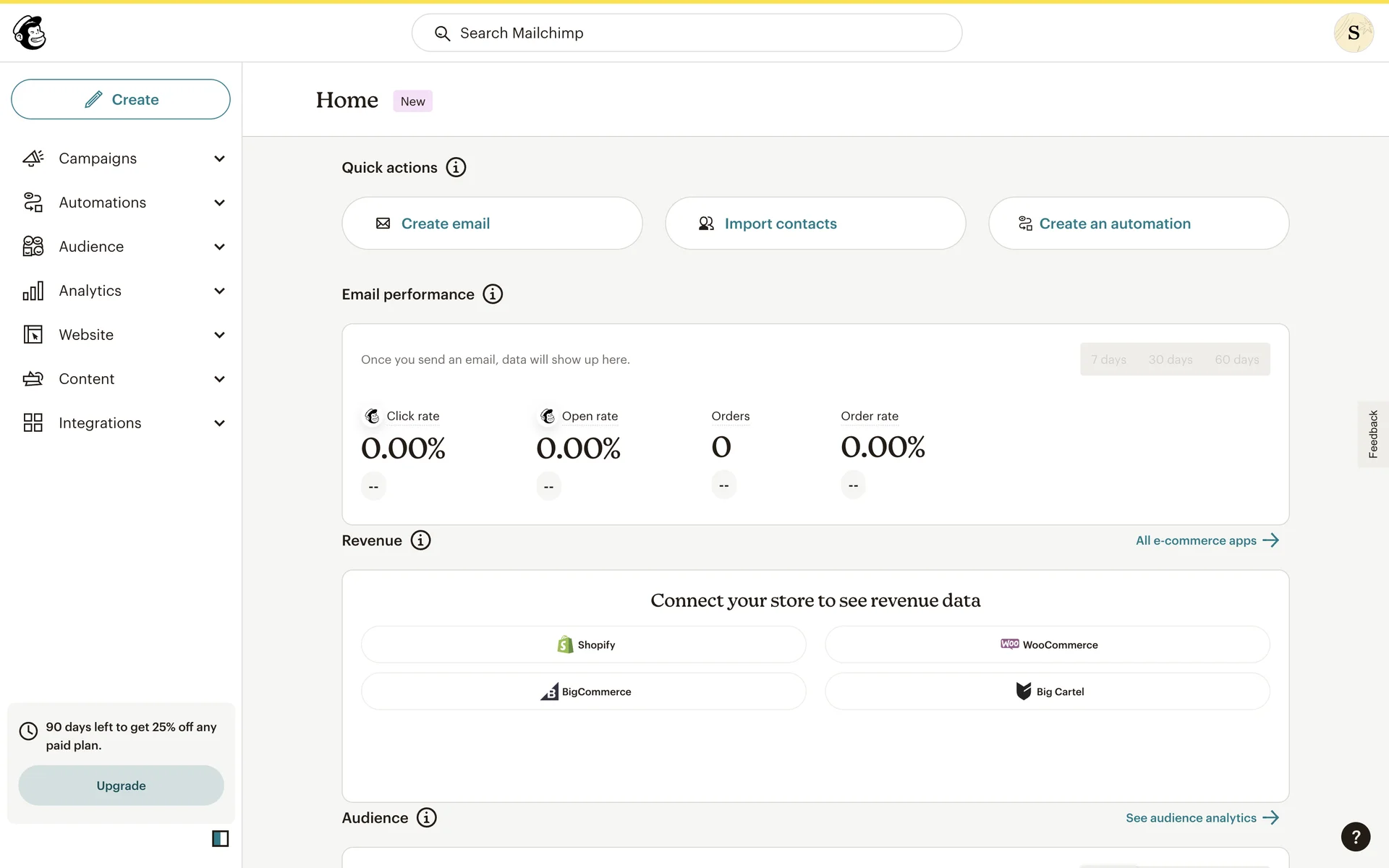Open the account avatar S
1389x868 pixels.
click(1353, 33)
